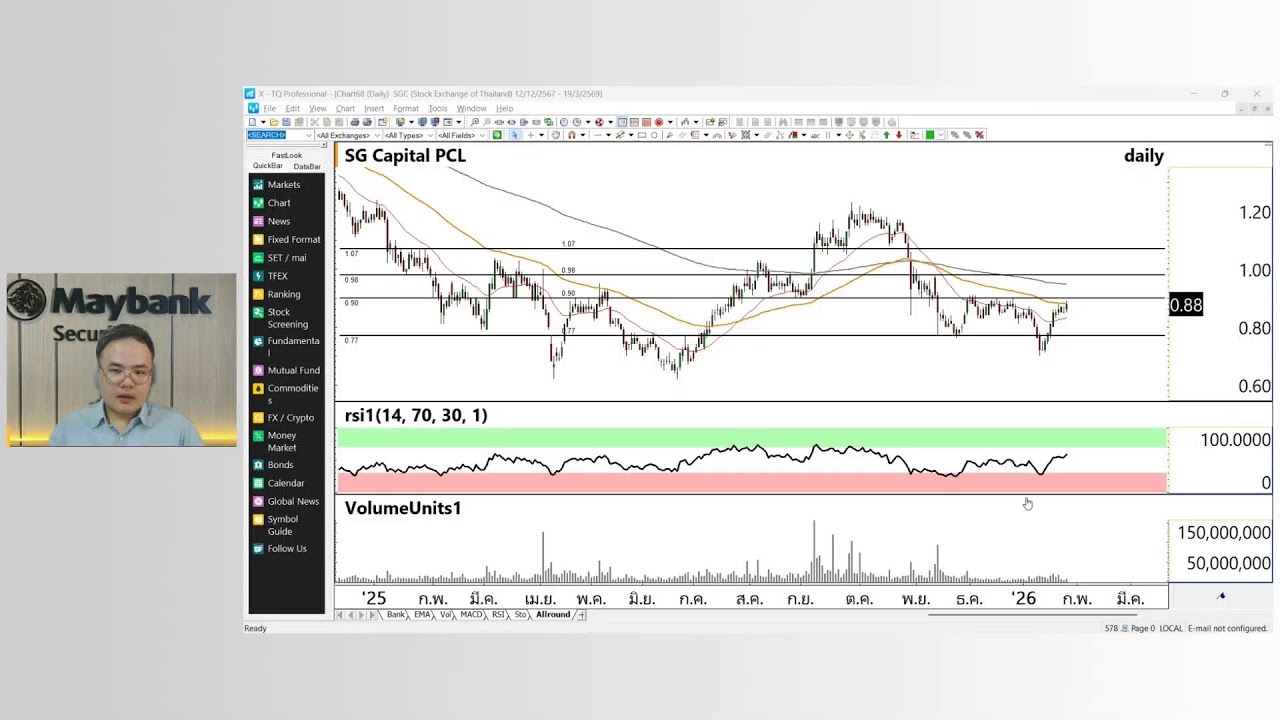This screenshot has height=720, width=1280.
Task: Open the Format menu
Action: (x=406, y=108)
